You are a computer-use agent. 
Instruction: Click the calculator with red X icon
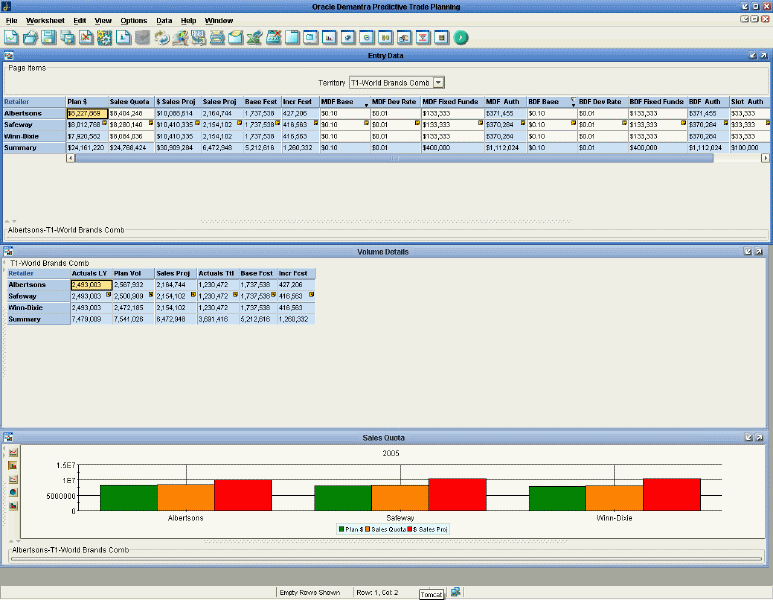tap(274, 37)
